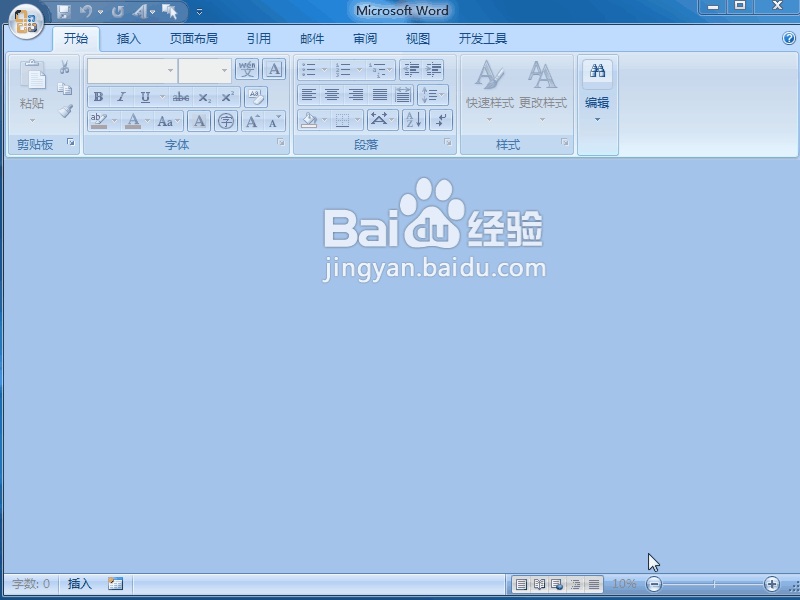Apply numbered list
The height and width of the screenshot is (600, 800).
[x=343, y=69]
